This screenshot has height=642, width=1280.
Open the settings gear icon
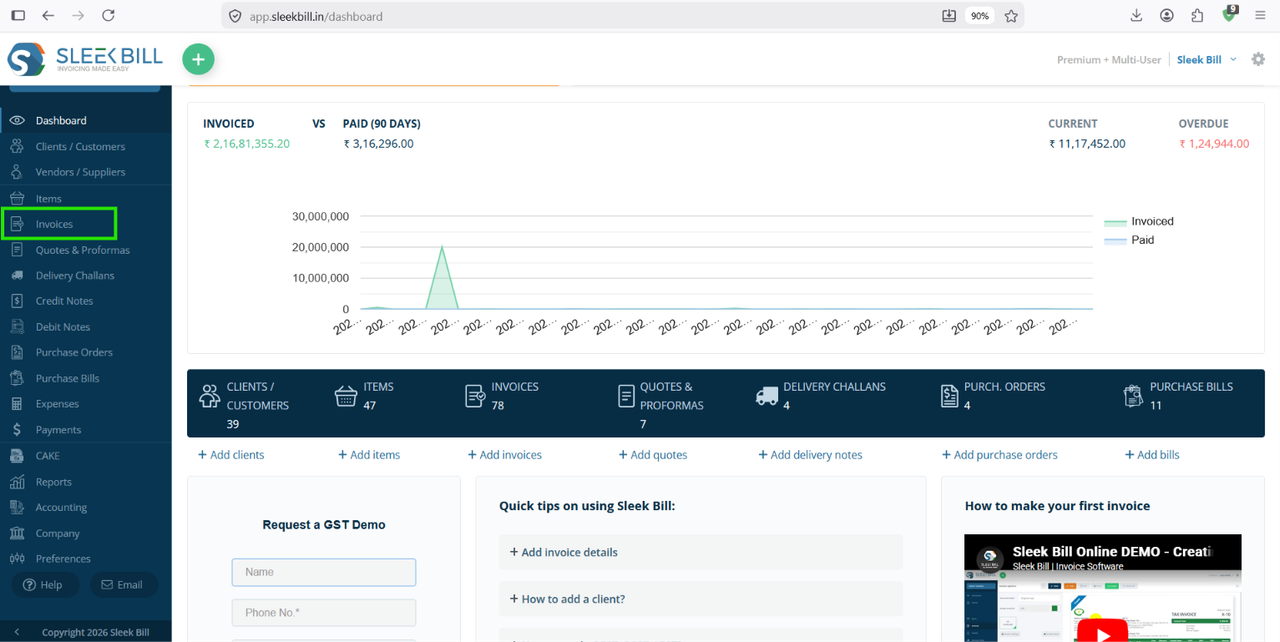[x=1258, y=59]
